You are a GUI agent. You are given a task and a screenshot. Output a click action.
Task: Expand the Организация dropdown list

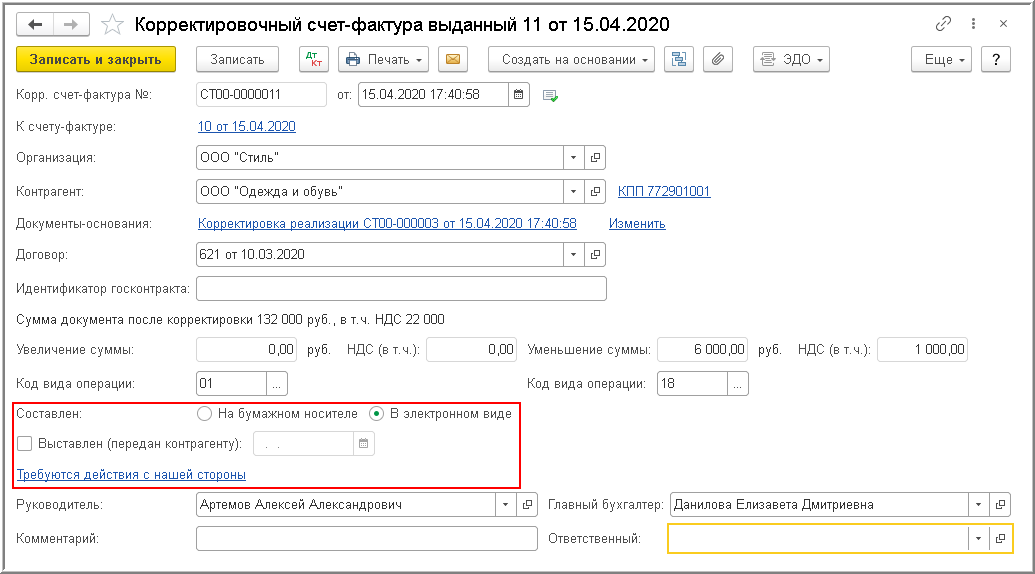coord(574,158)
